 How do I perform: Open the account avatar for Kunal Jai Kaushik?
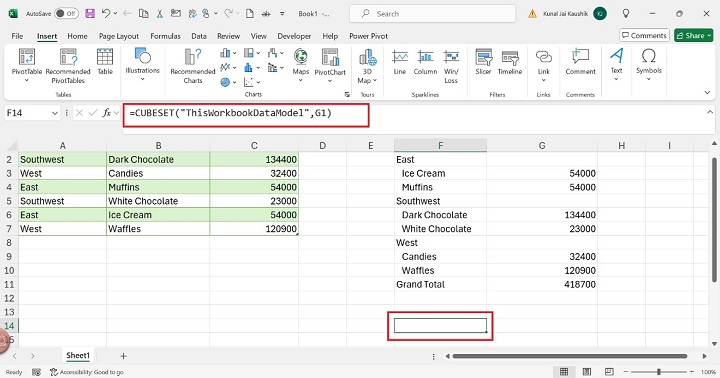click(599, 14)
